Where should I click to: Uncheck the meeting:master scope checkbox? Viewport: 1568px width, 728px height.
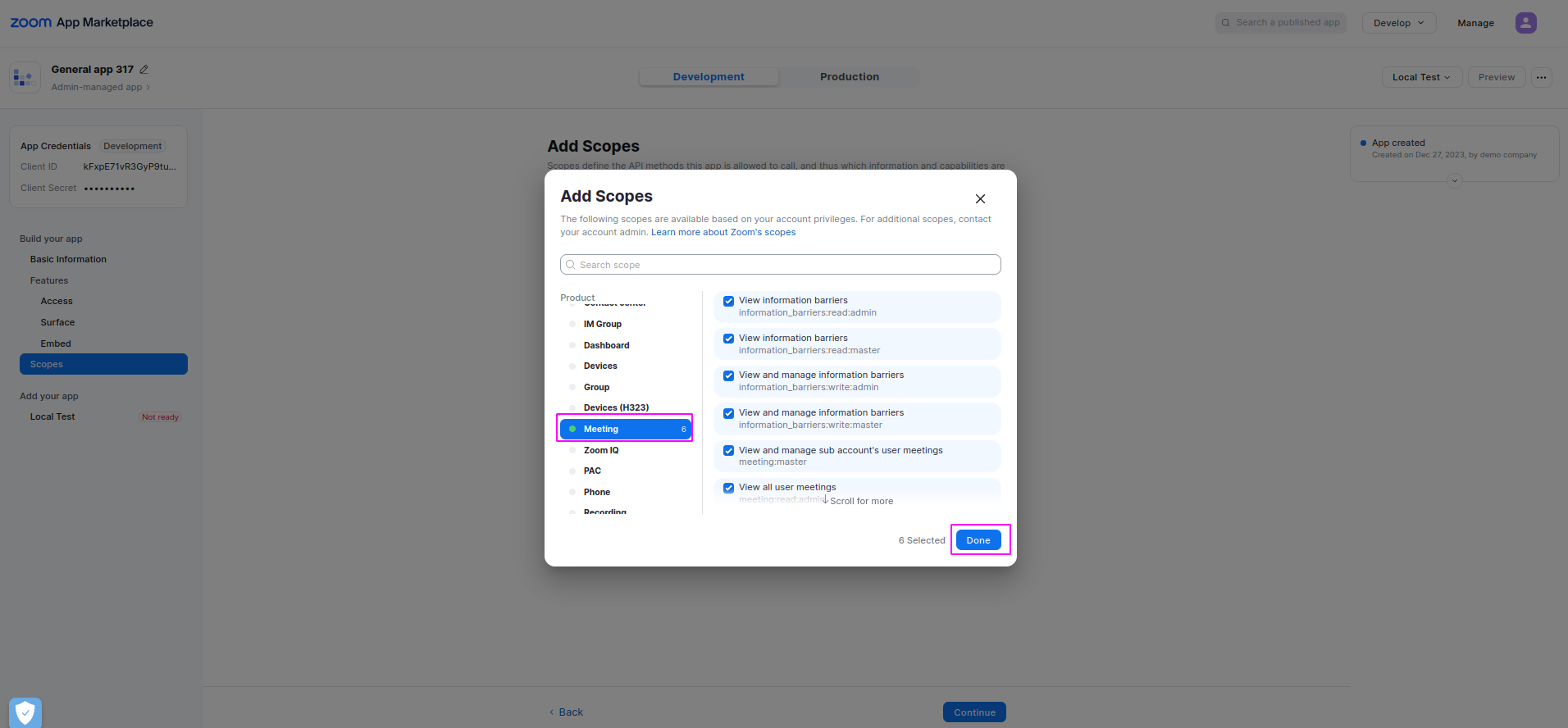pyautogui.click(x=728, y=451)
